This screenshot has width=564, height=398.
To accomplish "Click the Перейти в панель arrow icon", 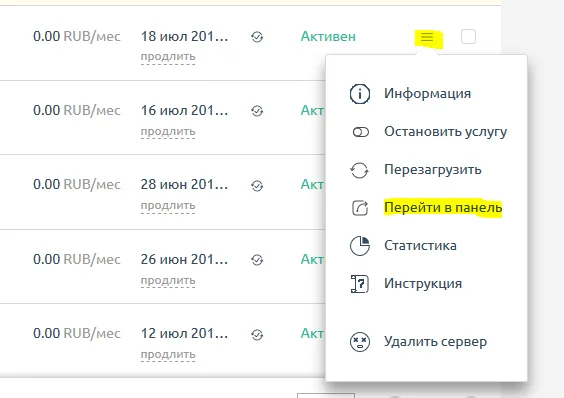I will [x=360, y=208].
